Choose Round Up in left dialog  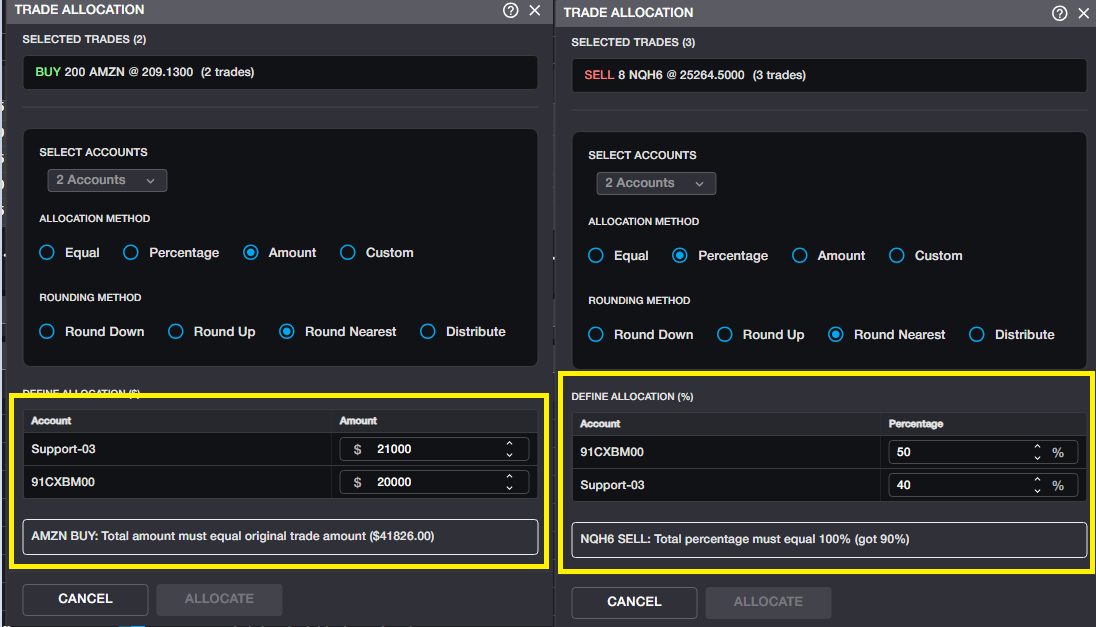[176, 332]
